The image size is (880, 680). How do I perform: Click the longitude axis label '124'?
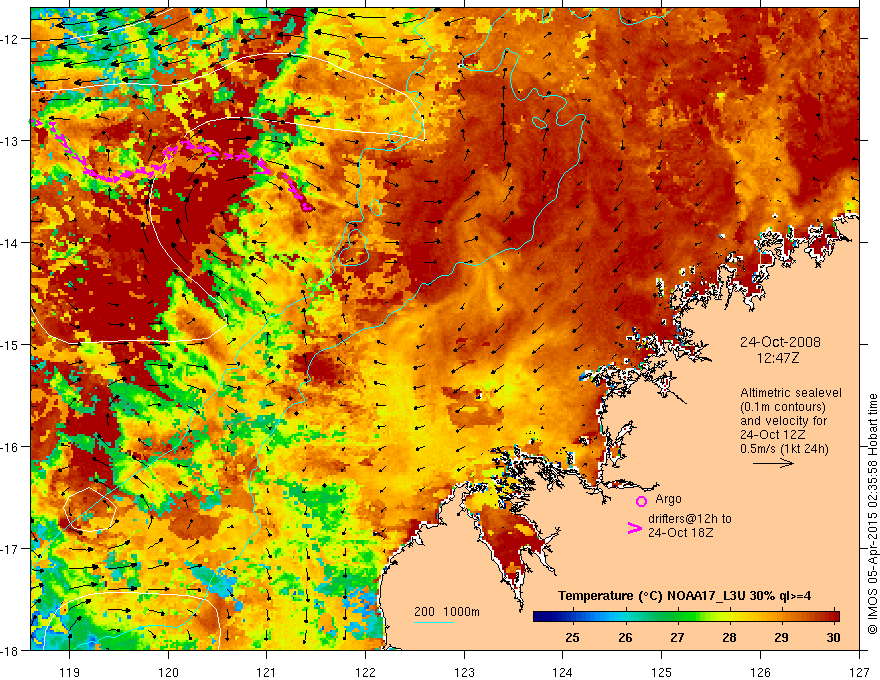(563, 672)
